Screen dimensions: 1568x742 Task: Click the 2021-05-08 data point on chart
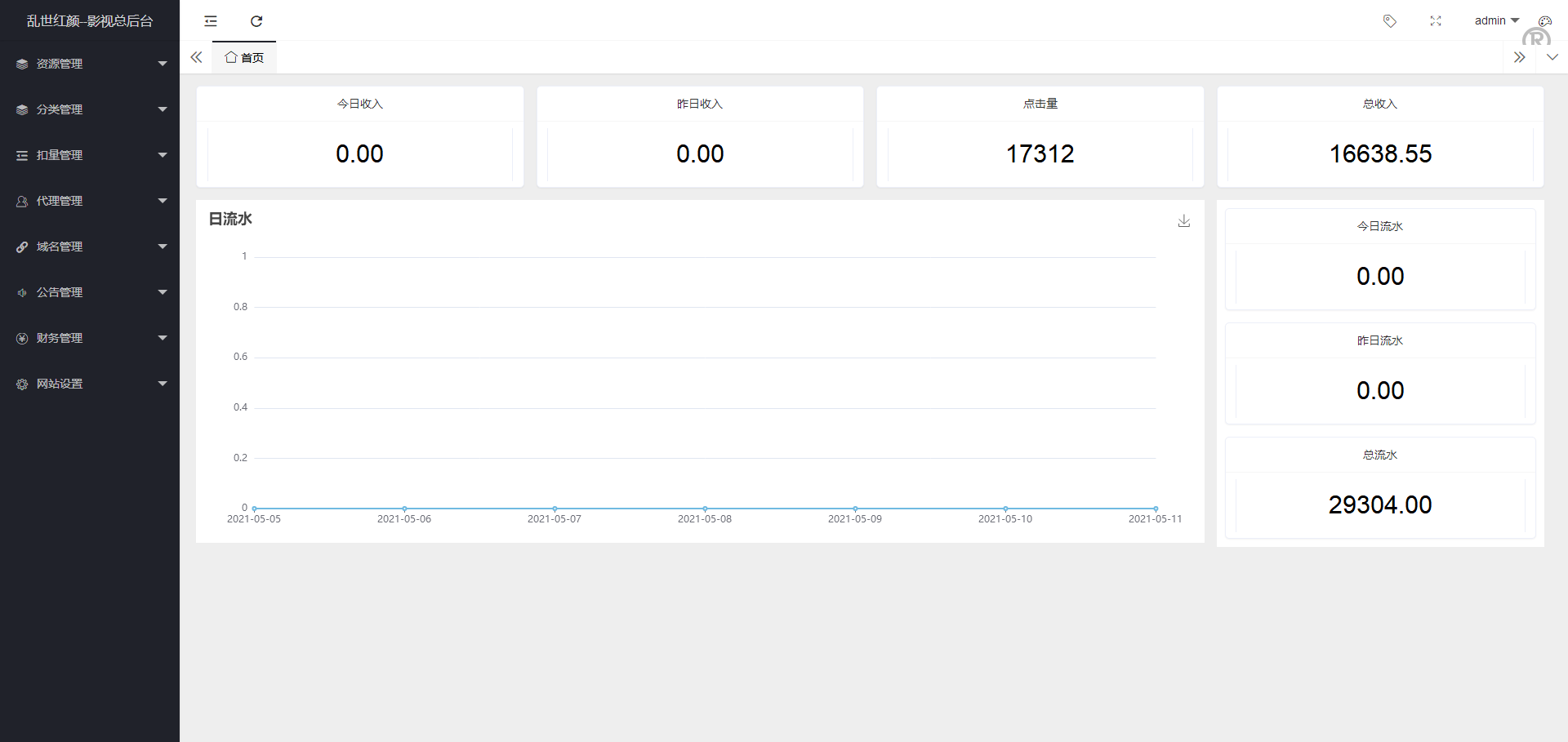click(705, 509)
